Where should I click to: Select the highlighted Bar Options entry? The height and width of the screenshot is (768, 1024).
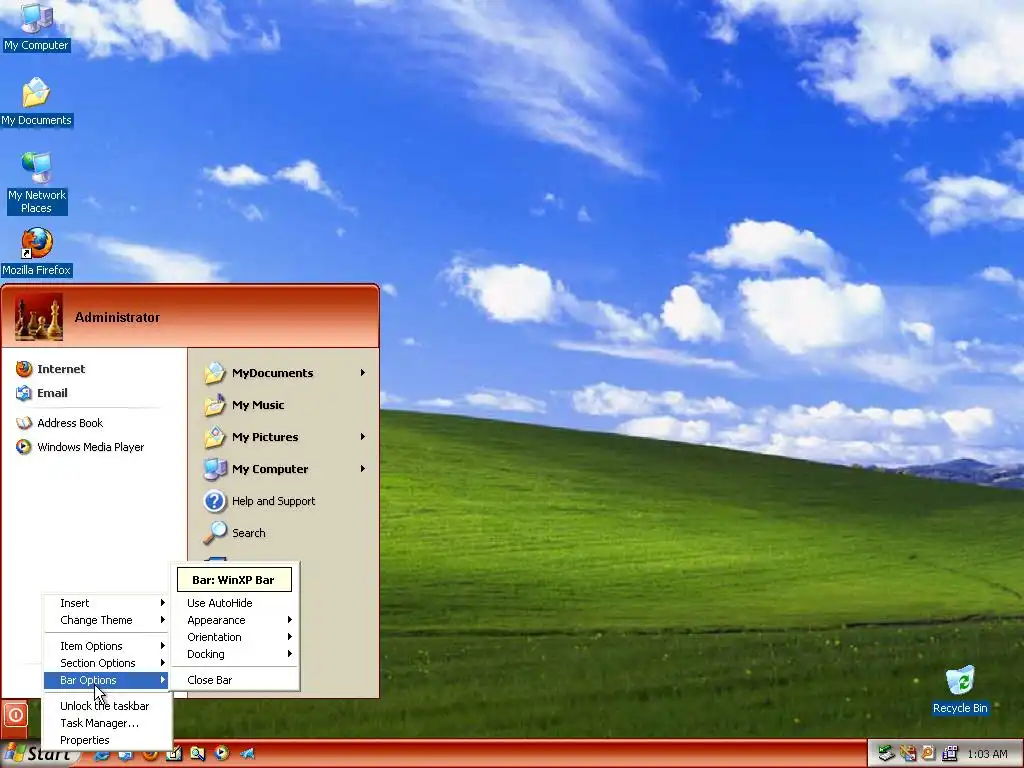(107, 680)
